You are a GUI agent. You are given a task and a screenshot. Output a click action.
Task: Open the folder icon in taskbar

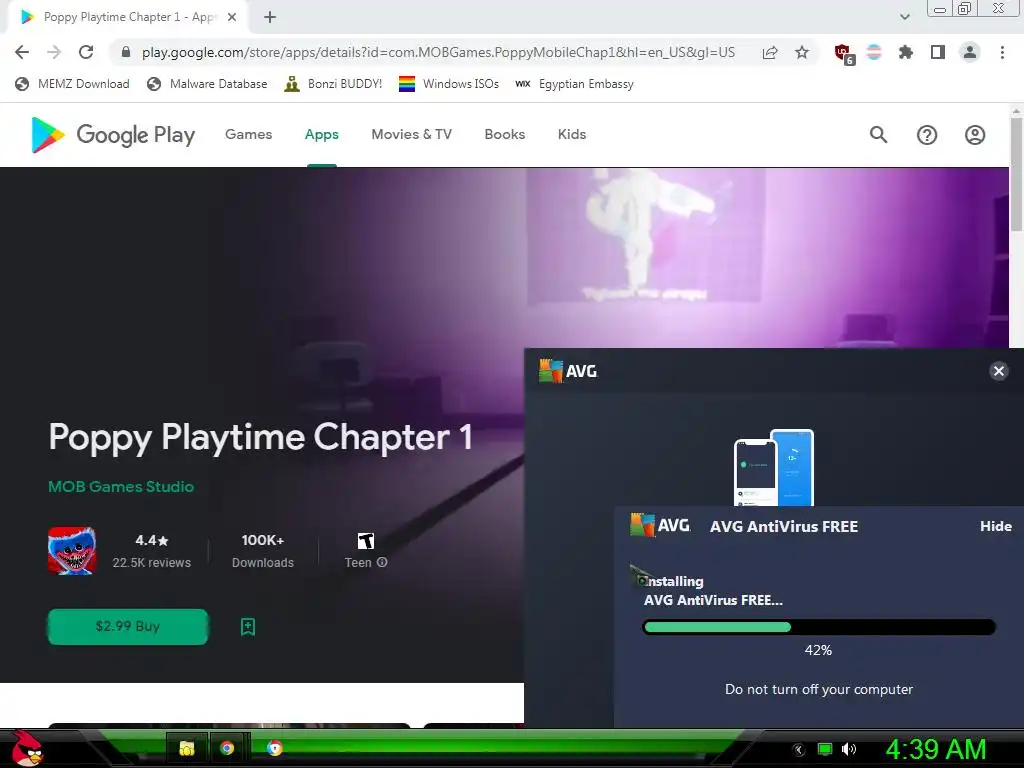click(x=187, y=748)
